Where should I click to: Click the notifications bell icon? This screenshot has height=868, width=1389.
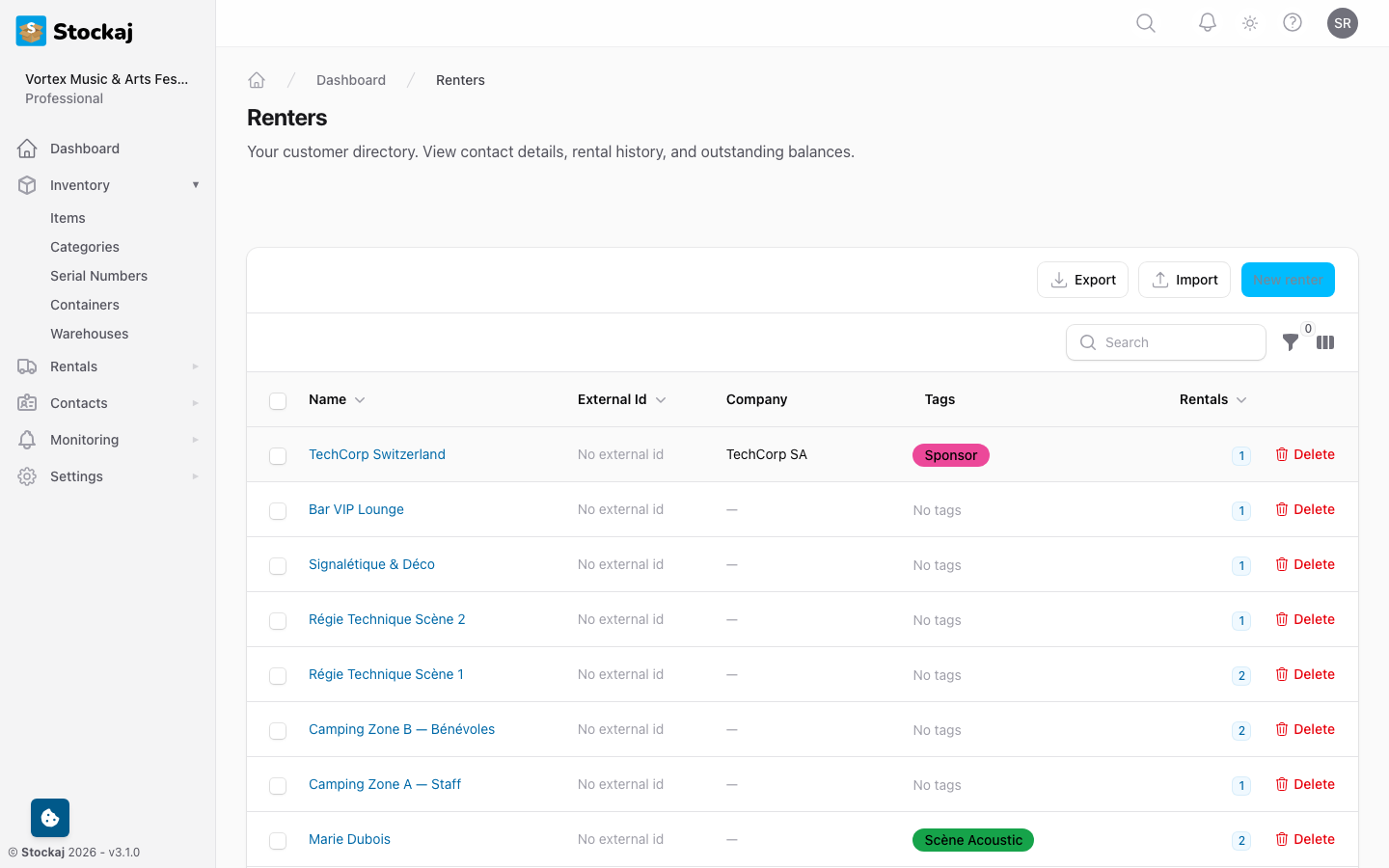1207,22
